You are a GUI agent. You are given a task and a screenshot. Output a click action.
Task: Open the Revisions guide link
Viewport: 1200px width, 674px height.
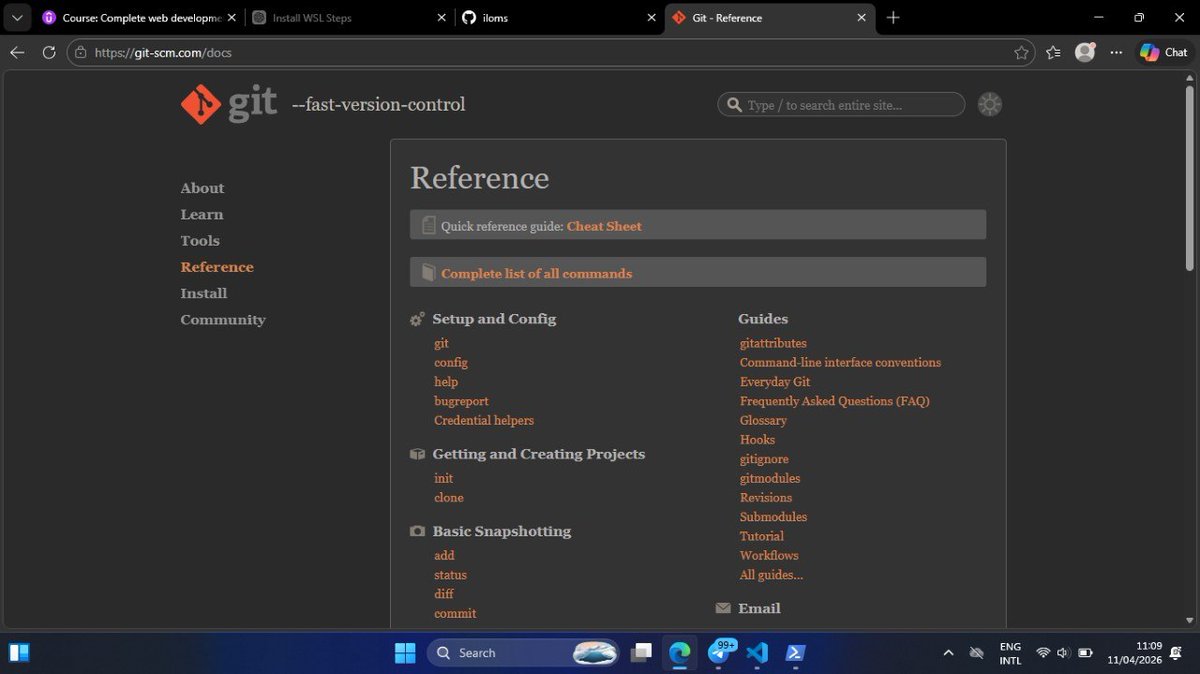(766, 497)
